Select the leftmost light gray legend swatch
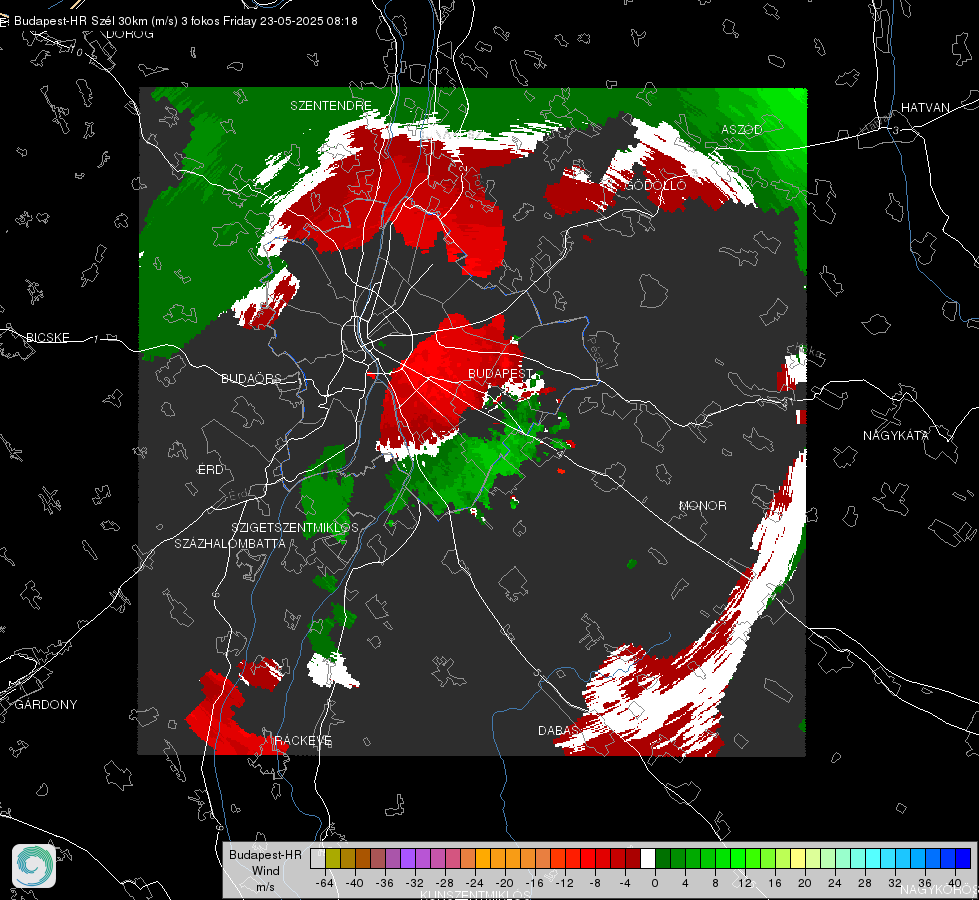This screenshot has width=979, height=900. [317, 858]
